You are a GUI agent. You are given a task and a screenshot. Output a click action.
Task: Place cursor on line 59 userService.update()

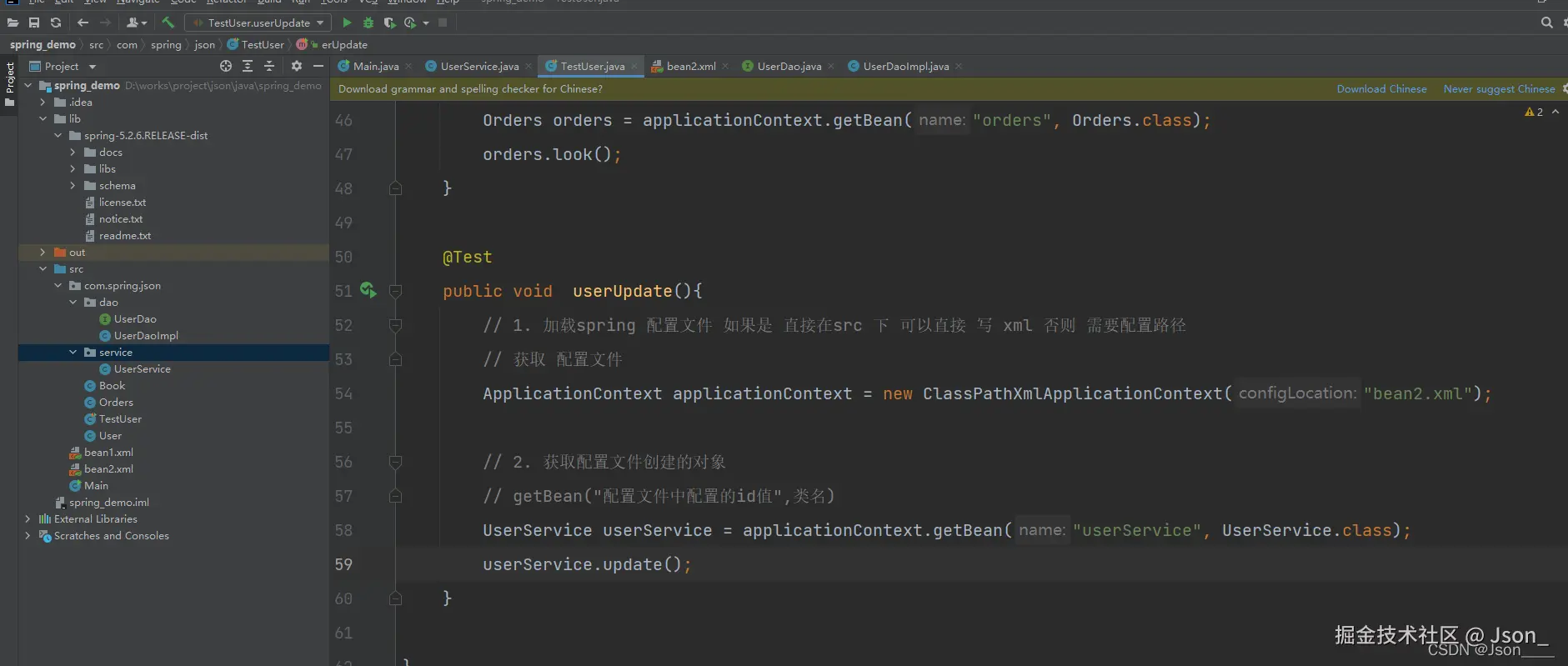(587, 564)
